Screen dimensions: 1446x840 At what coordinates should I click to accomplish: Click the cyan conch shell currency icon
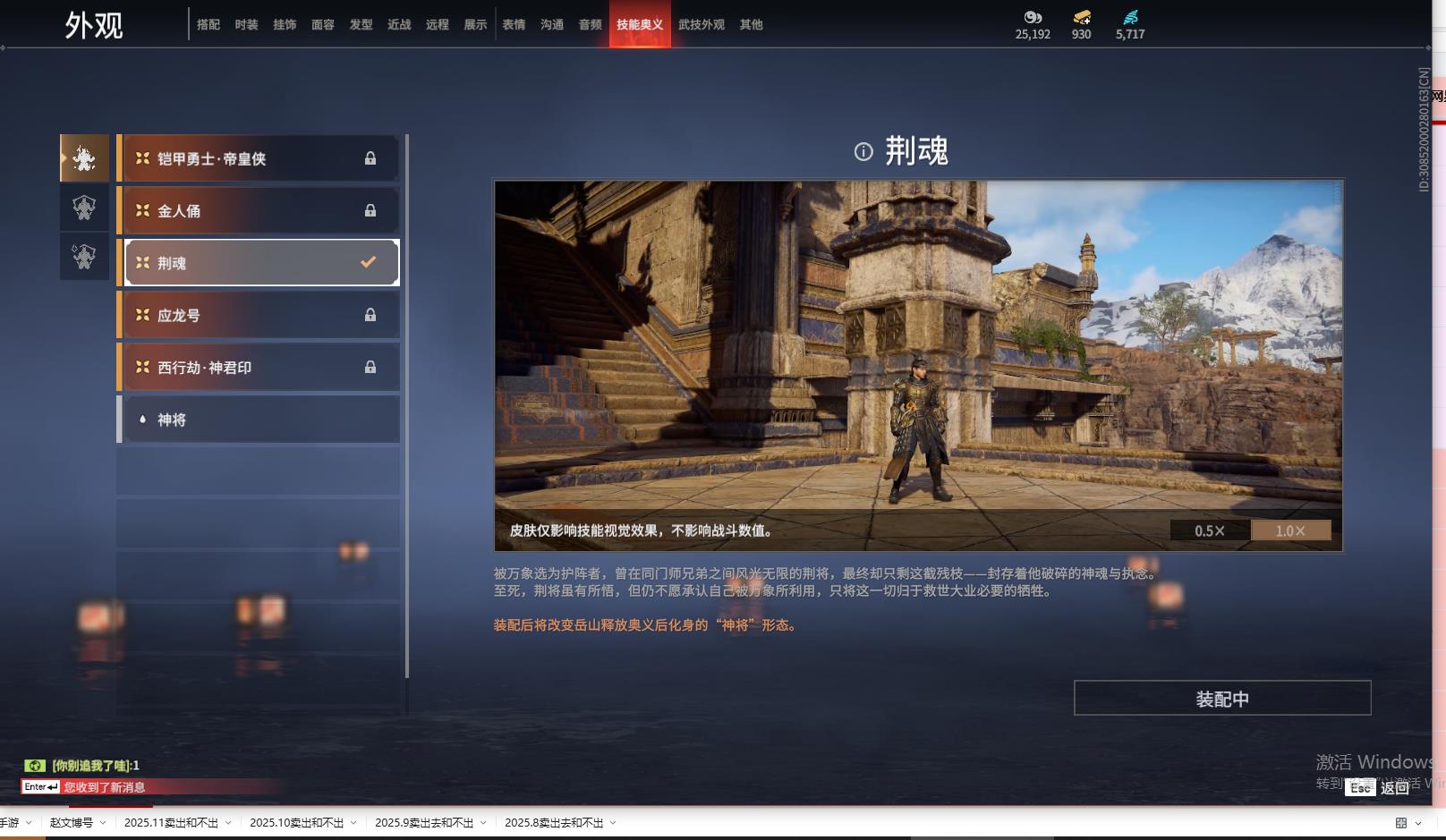click(1130, 17)
